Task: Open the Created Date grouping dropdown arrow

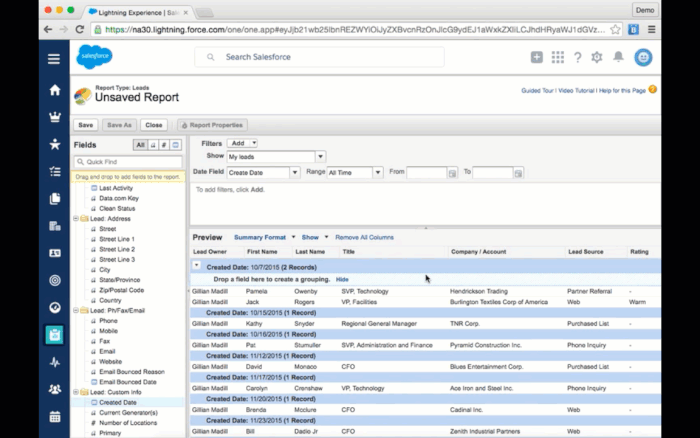Action: pyautogui.click(x=196, y=266)
